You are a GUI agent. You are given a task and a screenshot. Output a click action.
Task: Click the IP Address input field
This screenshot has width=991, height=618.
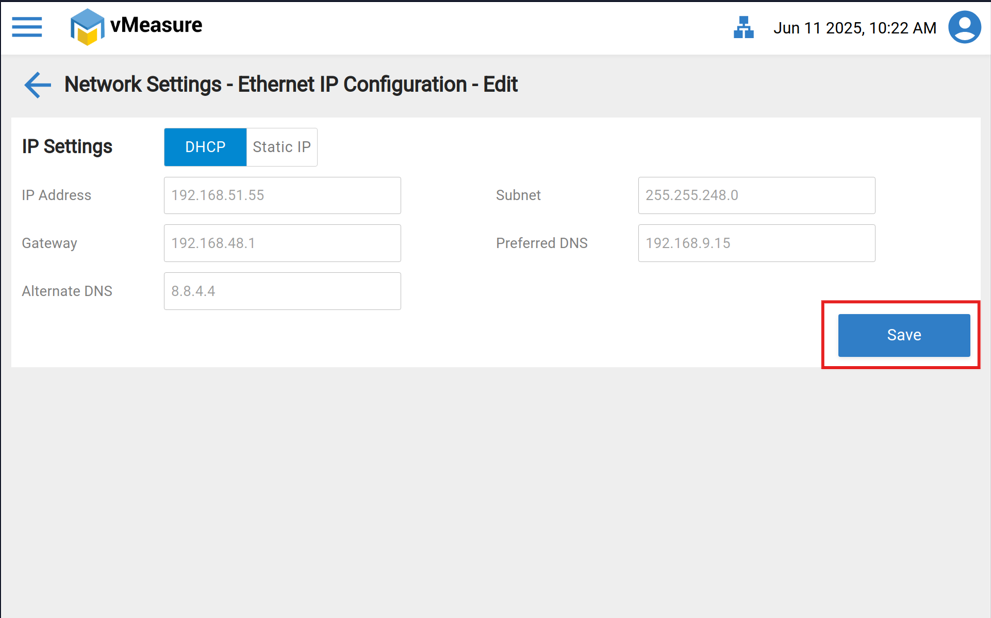(282, 195)
